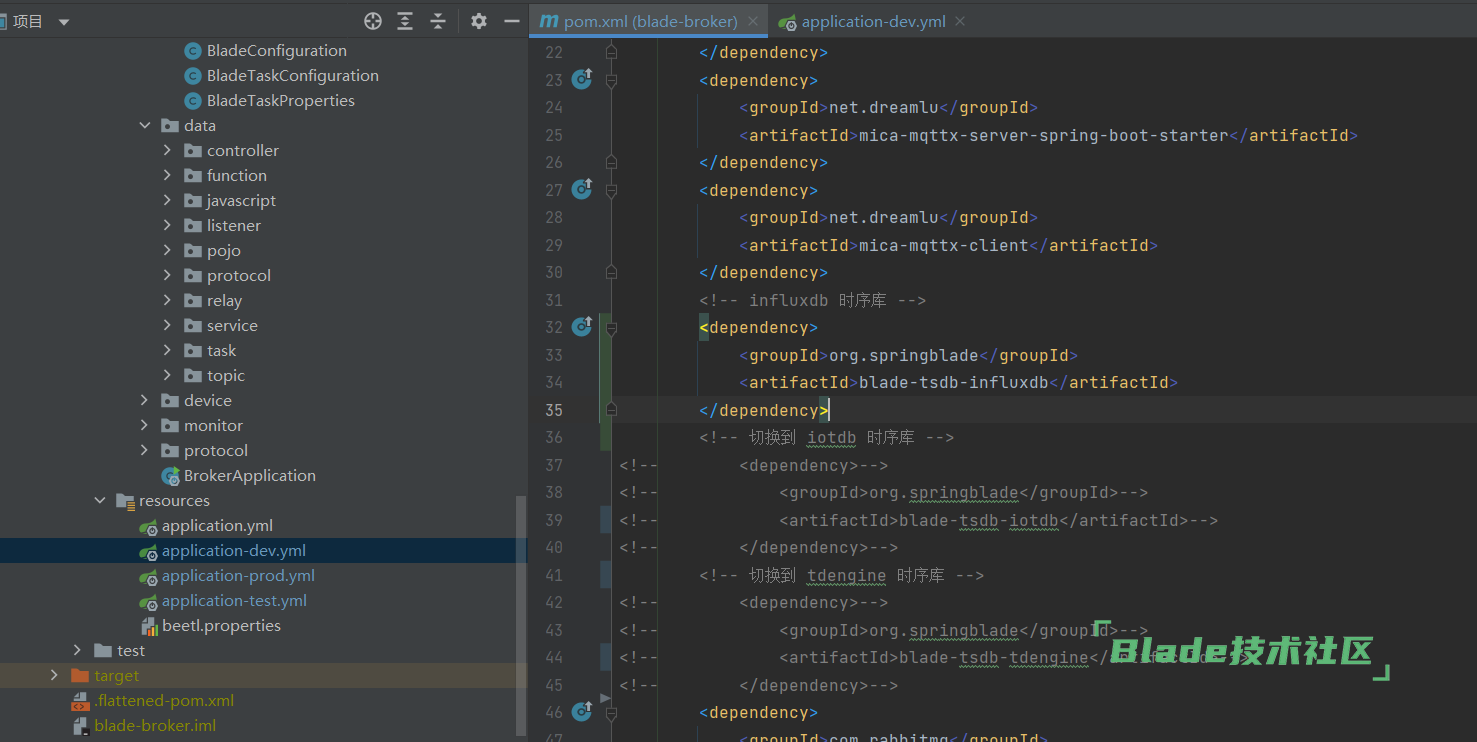This screenshot has height=742, width=1477.
Task: Click the Expand All icon in project panel
Action: click(x=405, y=21)
